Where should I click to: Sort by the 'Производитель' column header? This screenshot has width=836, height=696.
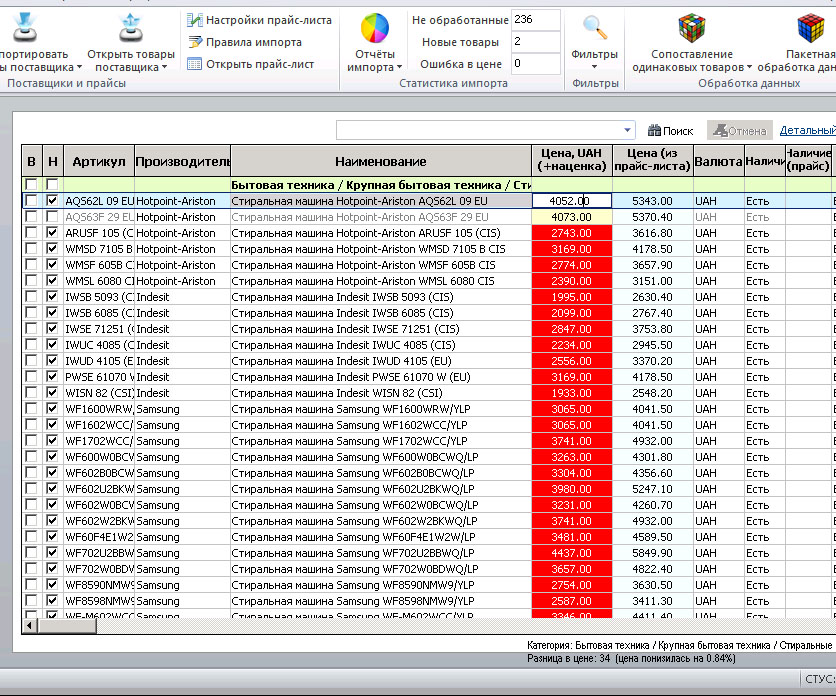182,161
